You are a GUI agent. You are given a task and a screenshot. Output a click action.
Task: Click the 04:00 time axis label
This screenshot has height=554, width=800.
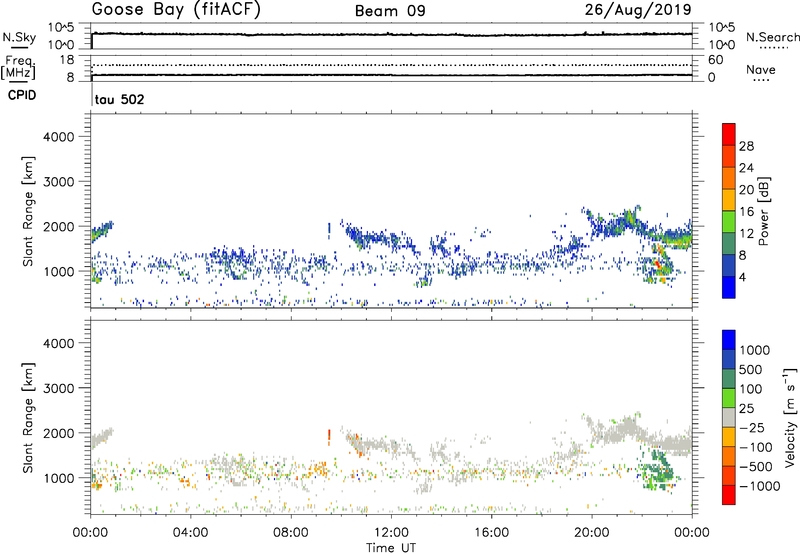(190, 533)
